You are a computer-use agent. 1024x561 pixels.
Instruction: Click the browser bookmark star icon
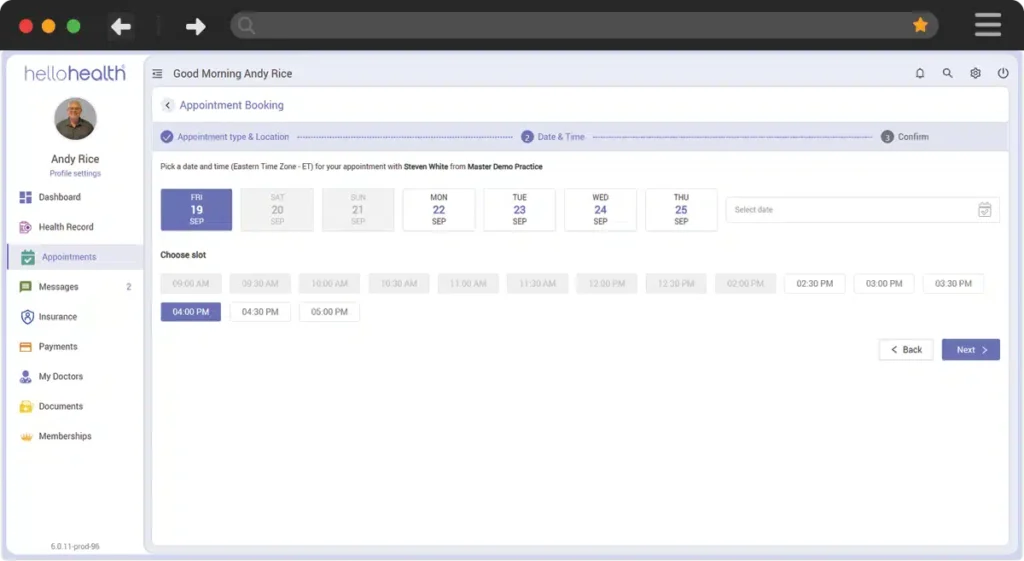(x=920, y=26)
